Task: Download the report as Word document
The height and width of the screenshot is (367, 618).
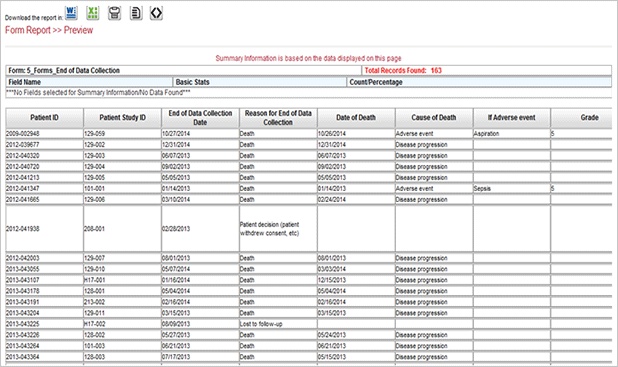Action: coord(71,13)
